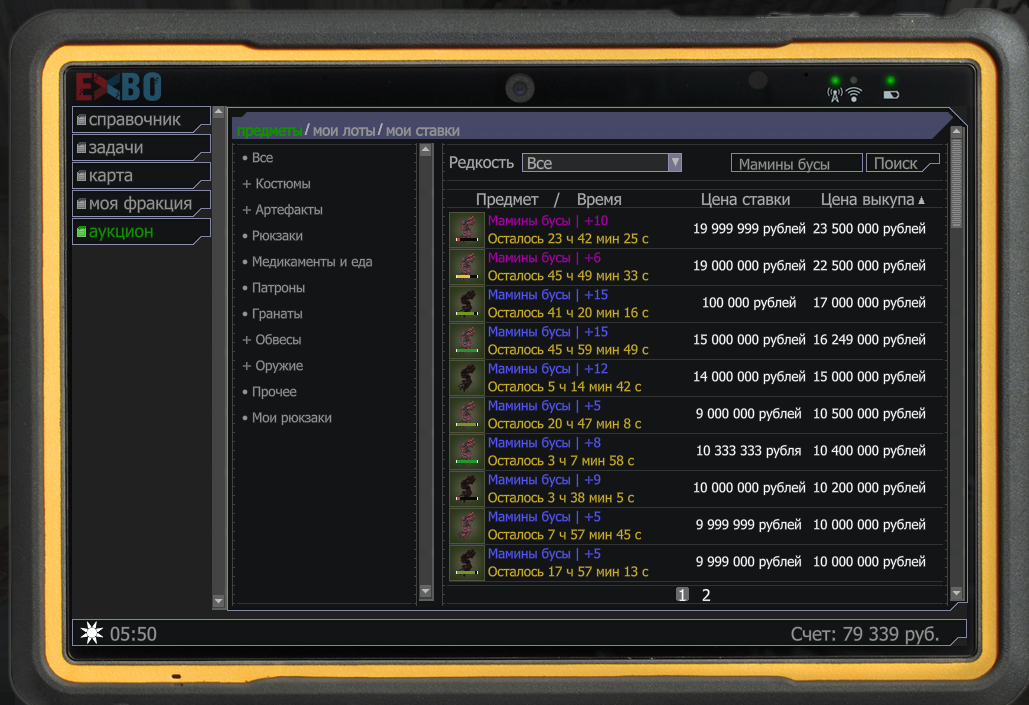The height and width of the screenshot is (705, 1029).
Task: Click the battery status icon
Action: click(891, 95)
